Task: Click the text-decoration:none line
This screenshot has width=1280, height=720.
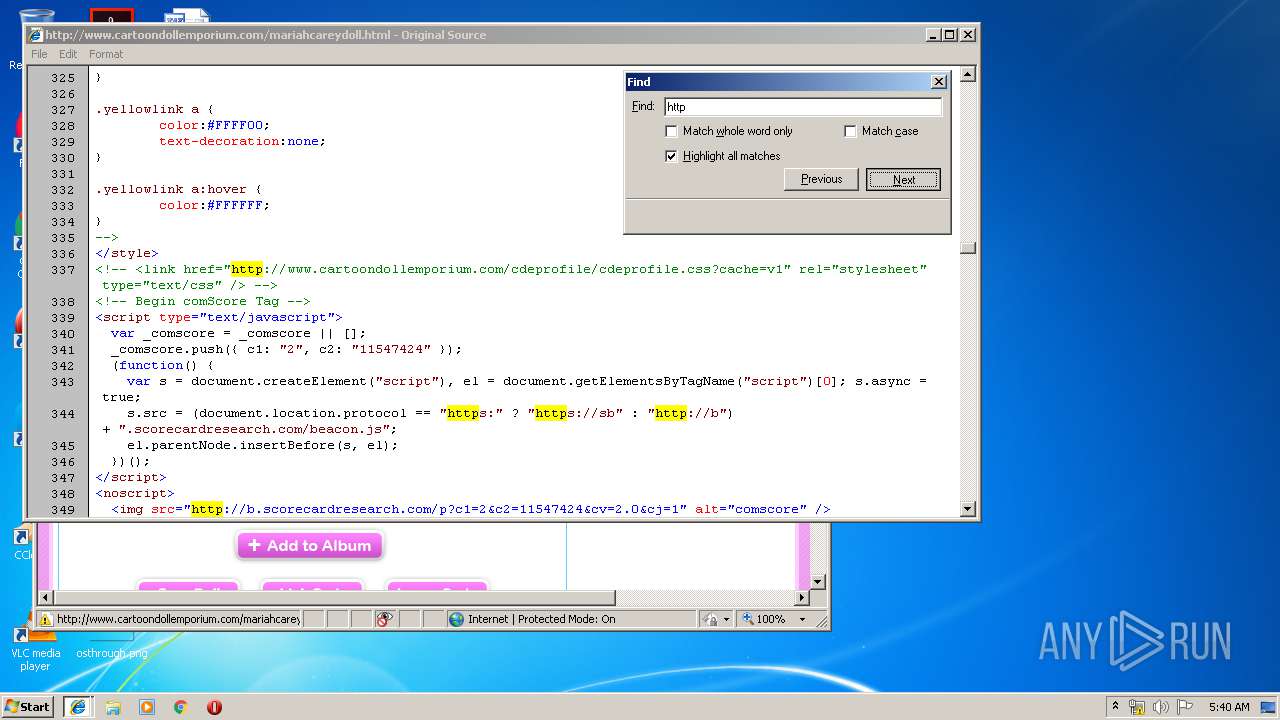Action: point(242,141)
